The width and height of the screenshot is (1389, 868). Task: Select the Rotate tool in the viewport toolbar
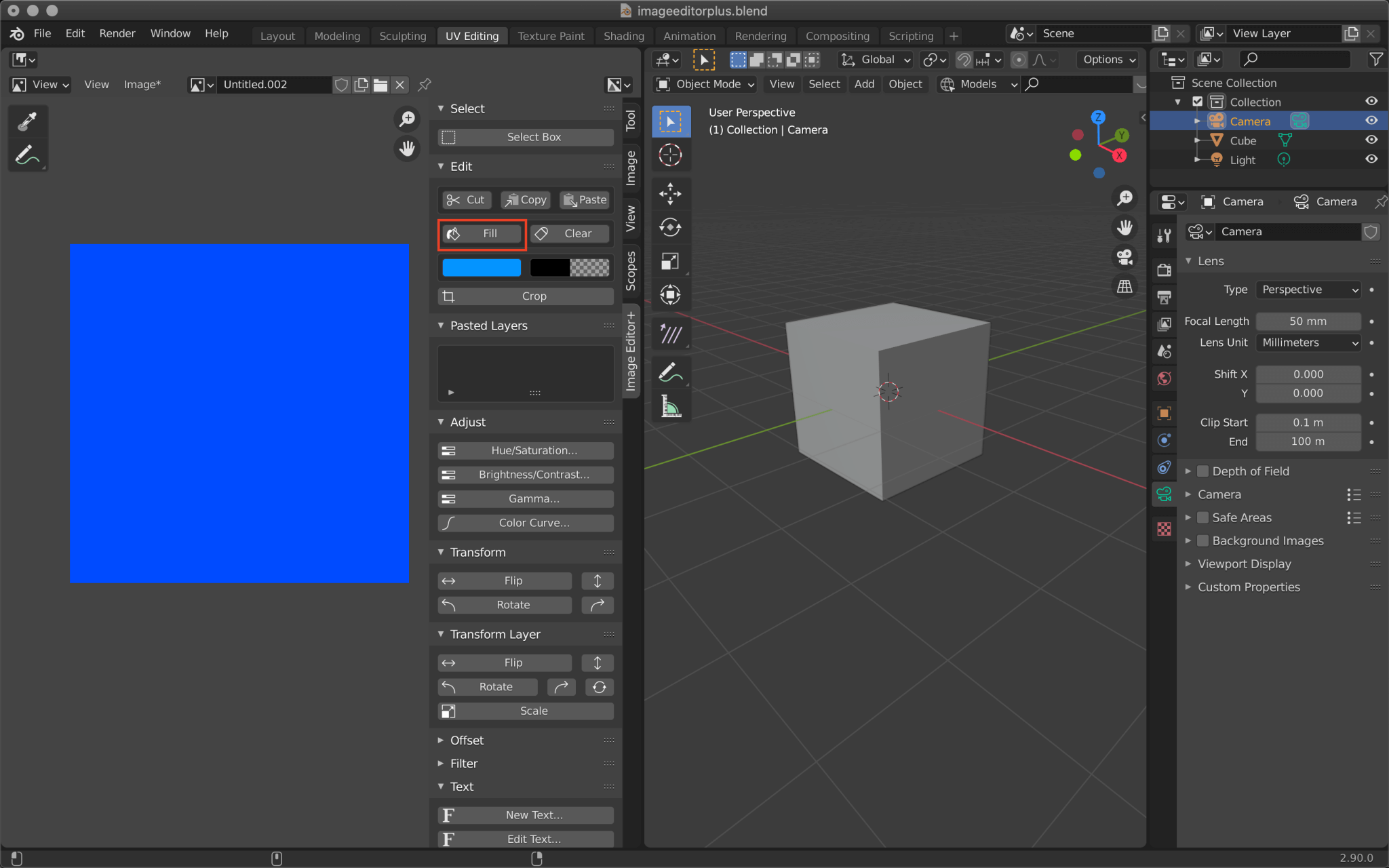click(x=671, y=227)
